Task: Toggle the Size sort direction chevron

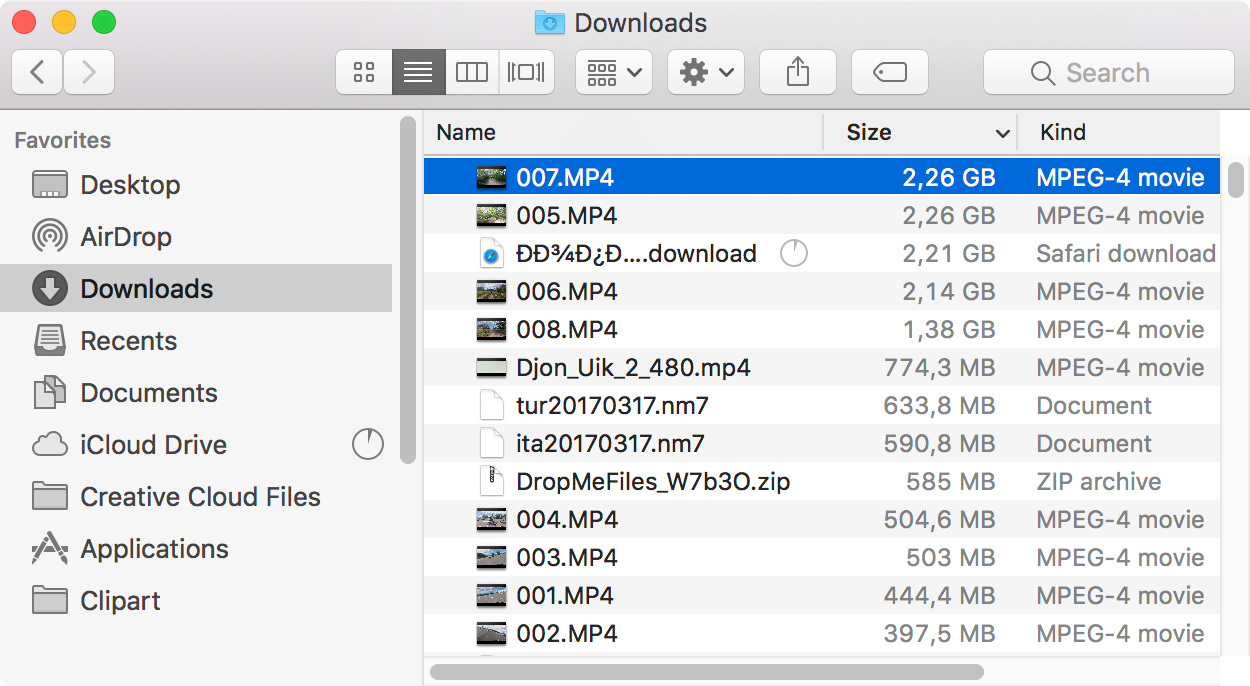Action: click(x=1002, y=134)
